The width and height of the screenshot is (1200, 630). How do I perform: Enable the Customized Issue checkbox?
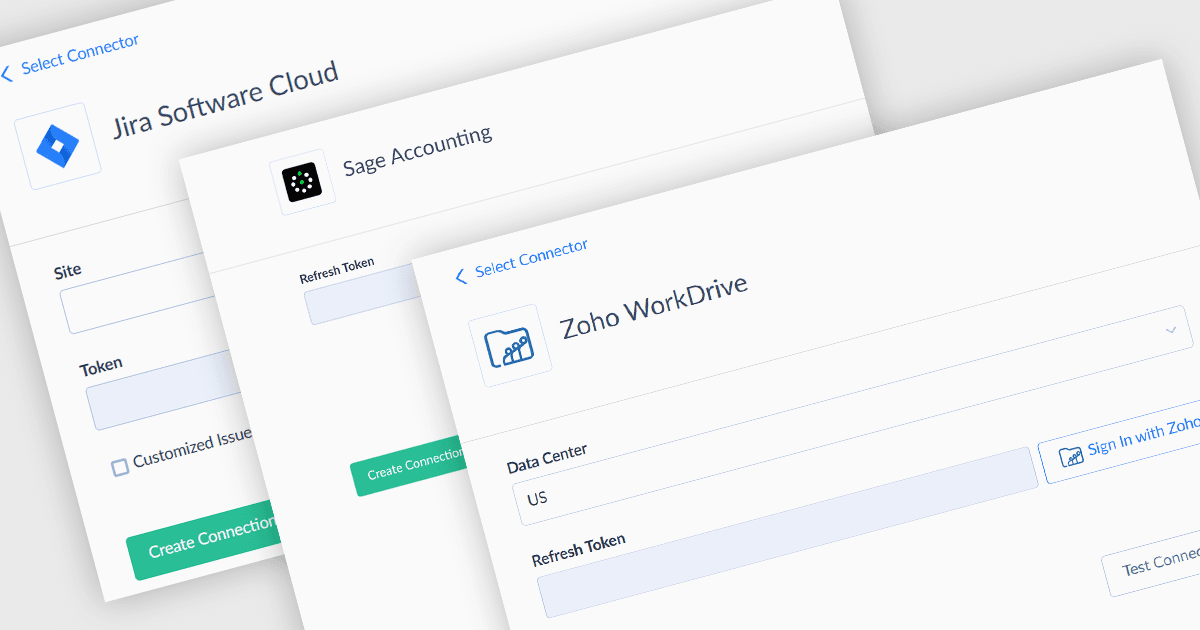point(120,466)
